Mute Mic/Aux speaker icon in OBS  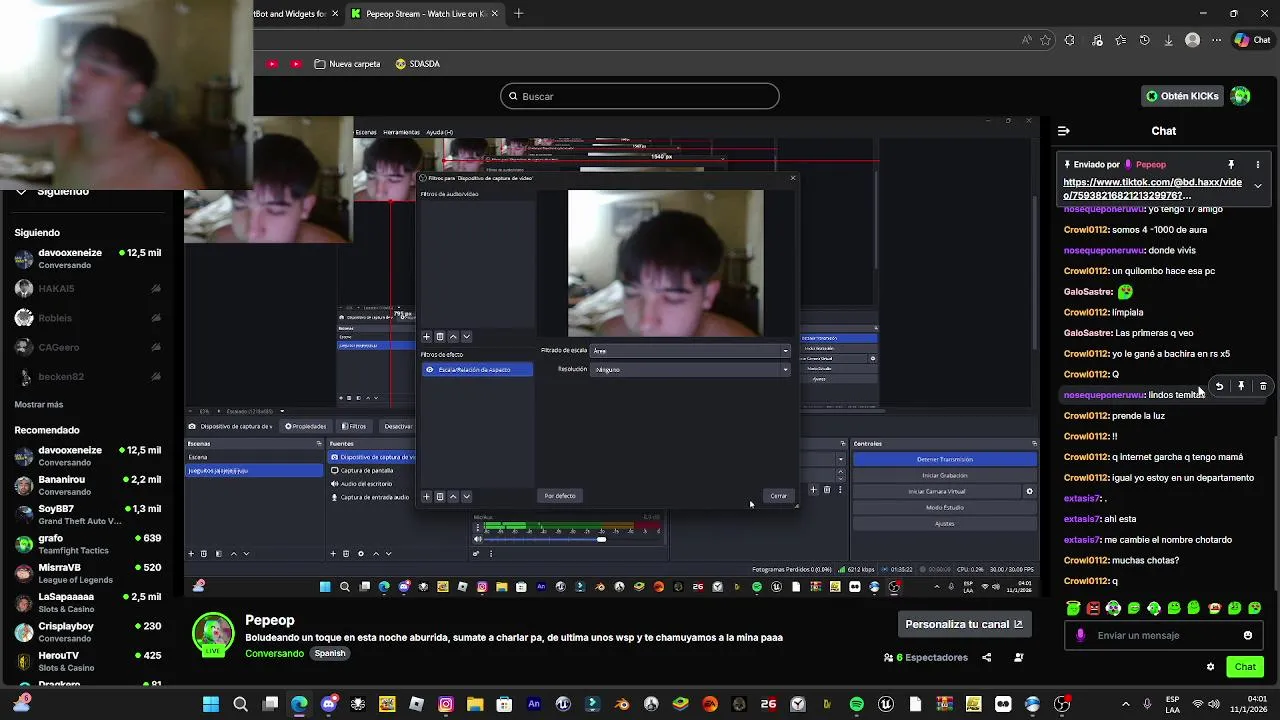coord(478,540)
